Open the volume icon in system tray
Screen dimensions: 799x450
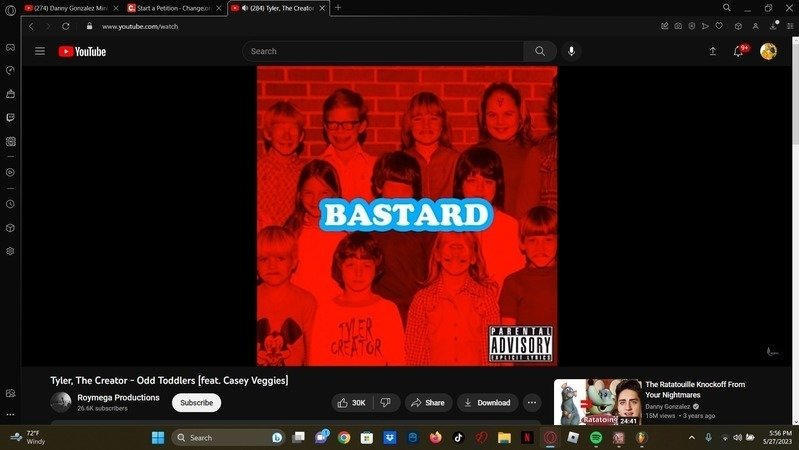click(x=737, y=437)
